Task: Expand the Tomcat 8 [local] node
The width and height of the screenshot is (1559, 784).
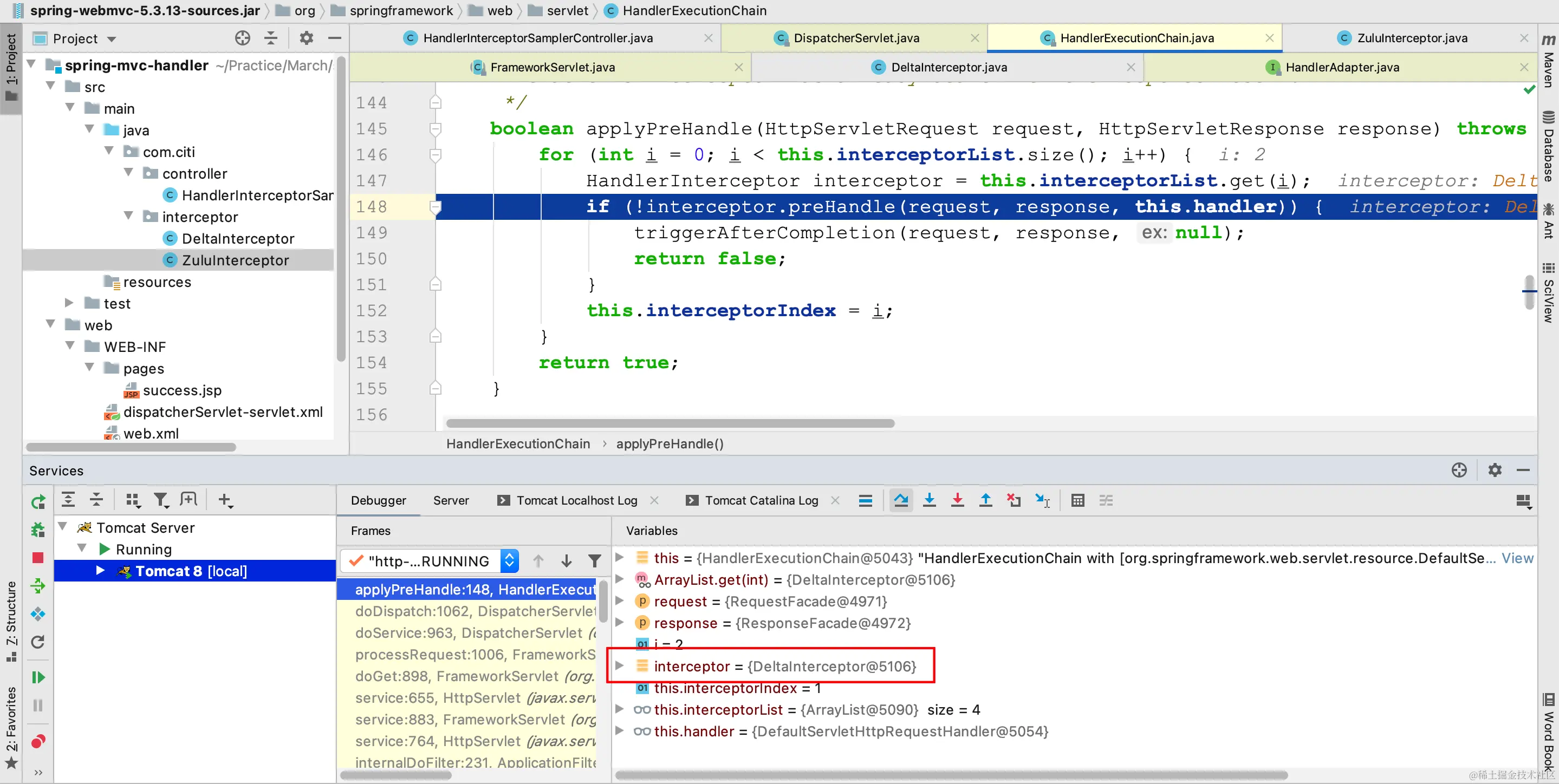Action: 100,571
